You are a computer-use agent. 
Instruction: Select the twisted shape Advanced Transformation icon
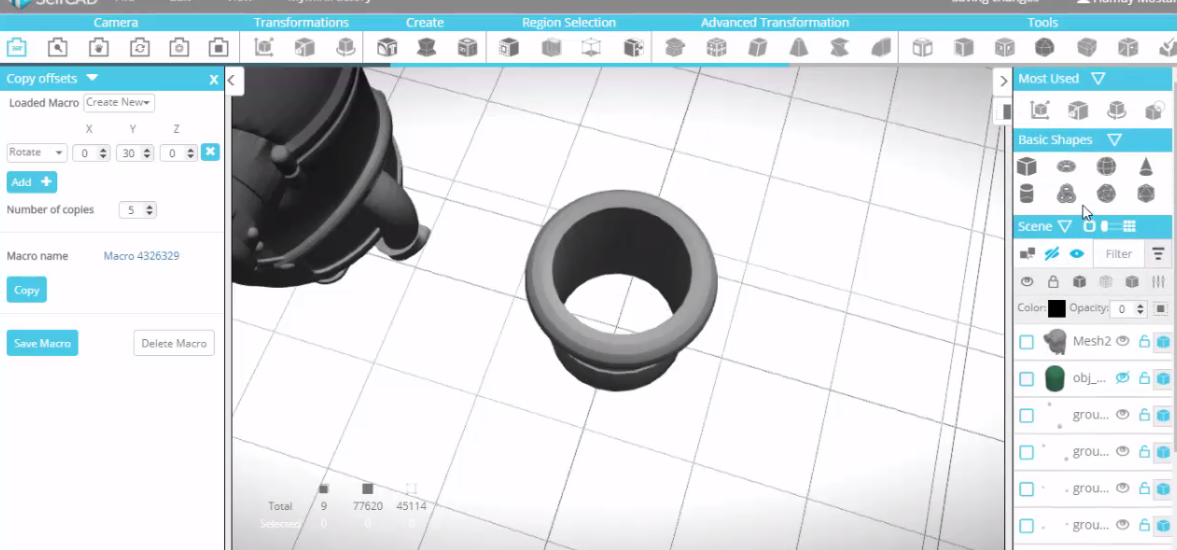(839, 48)
